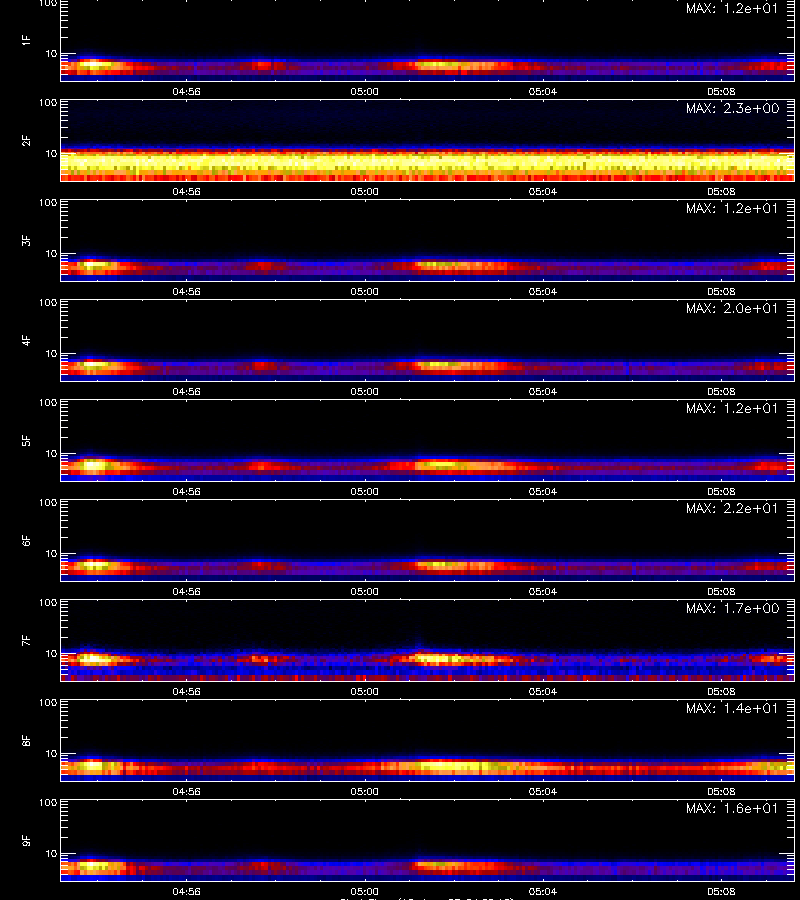Click the 4F panel axis label
800x900 pixels.
pyautogui.click(x=26, y=340)
